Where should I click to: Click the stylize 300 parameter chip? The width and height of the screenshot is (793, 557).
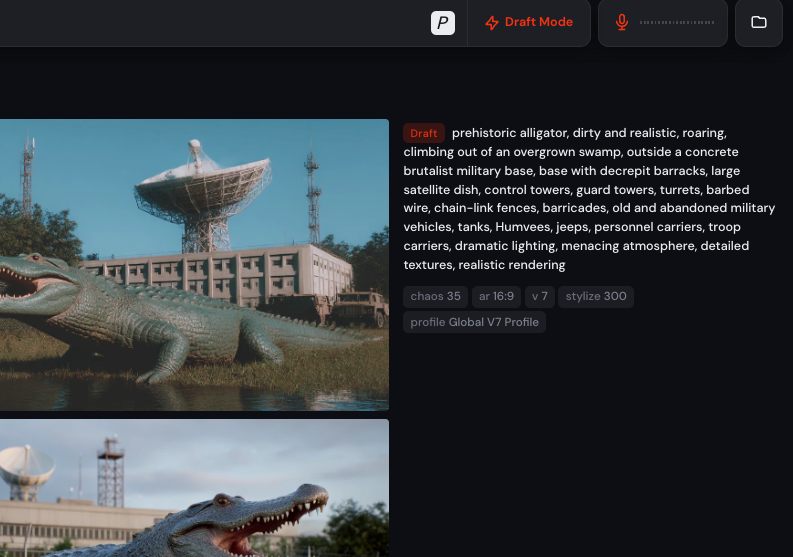[x=596, y=296]
